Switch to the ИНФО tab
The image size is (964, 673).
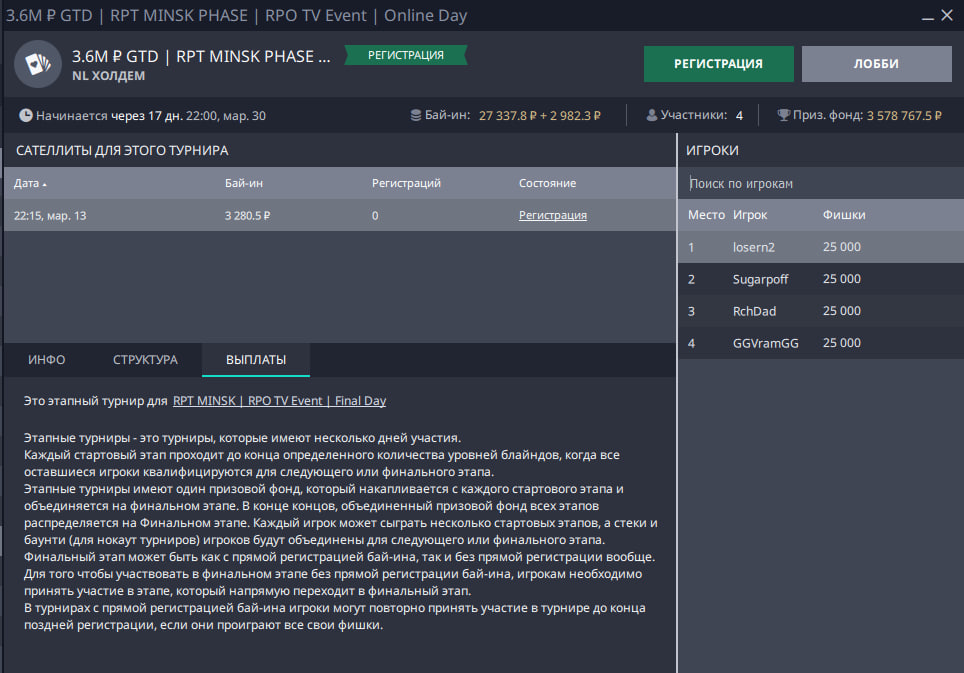47,360
